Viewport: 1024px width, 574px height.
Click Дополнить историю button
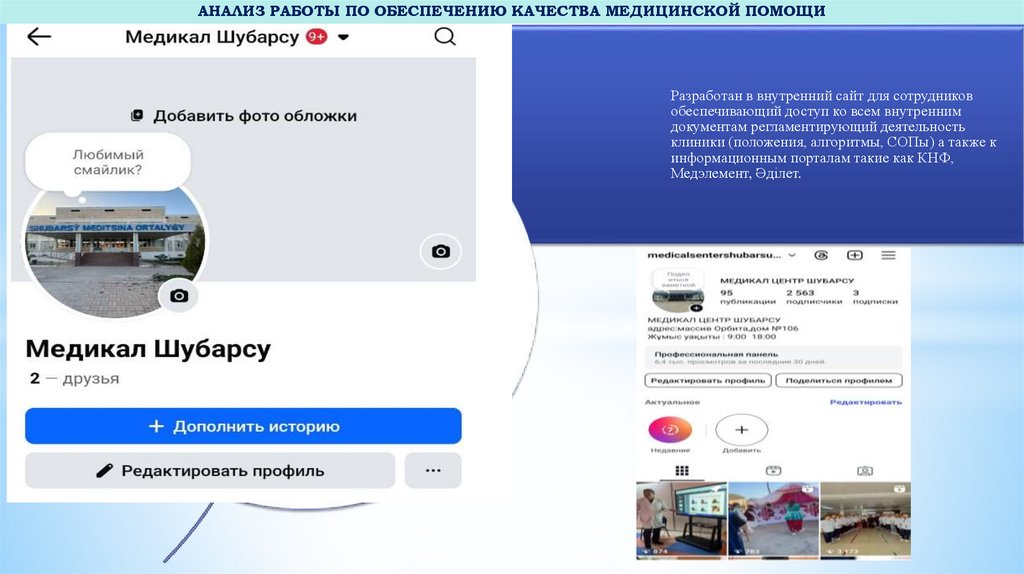click(243, 426)
